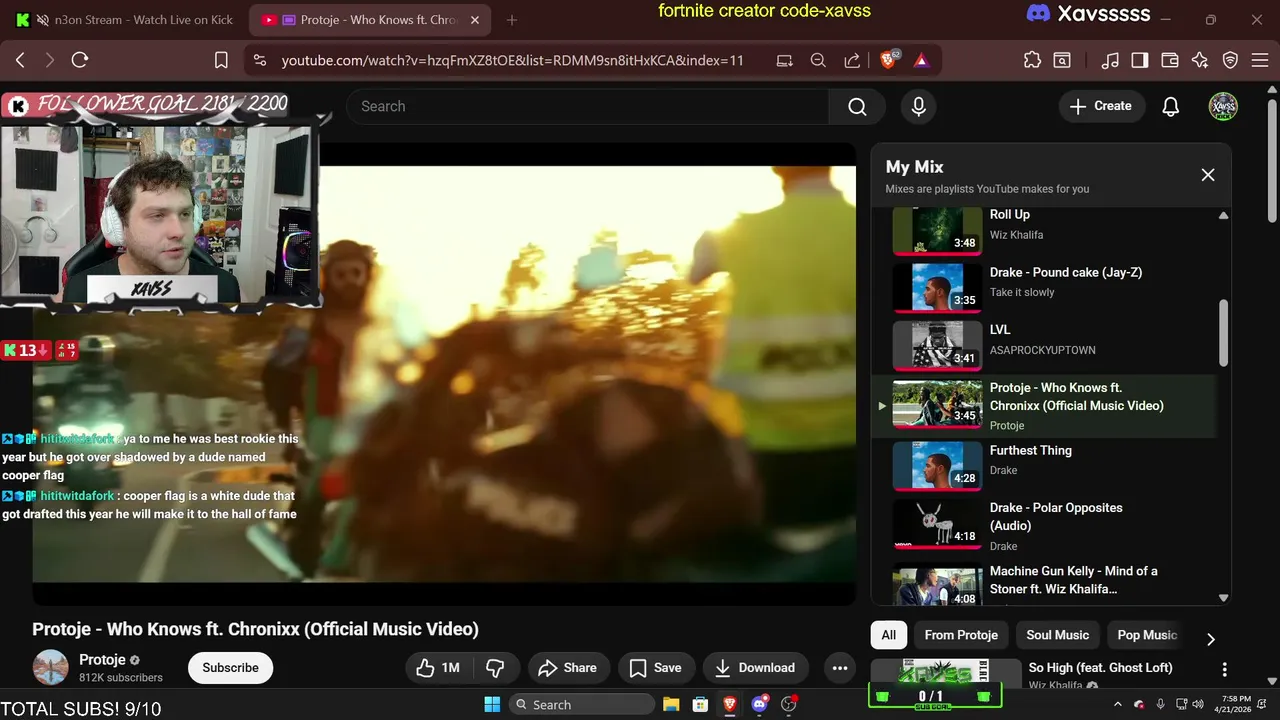The width and height of the screenshot is (1280, 720).
Task: Select LVL by ASAPROCKYUPTOWN
Action: (x=1044, y=344)
